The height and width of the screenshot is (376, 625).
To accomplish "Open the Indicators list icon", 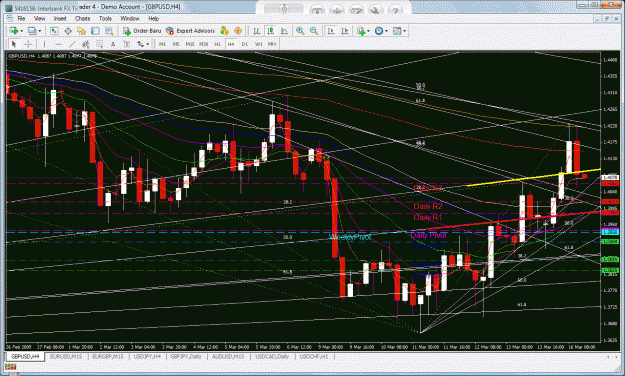I will tap(361, 31).
